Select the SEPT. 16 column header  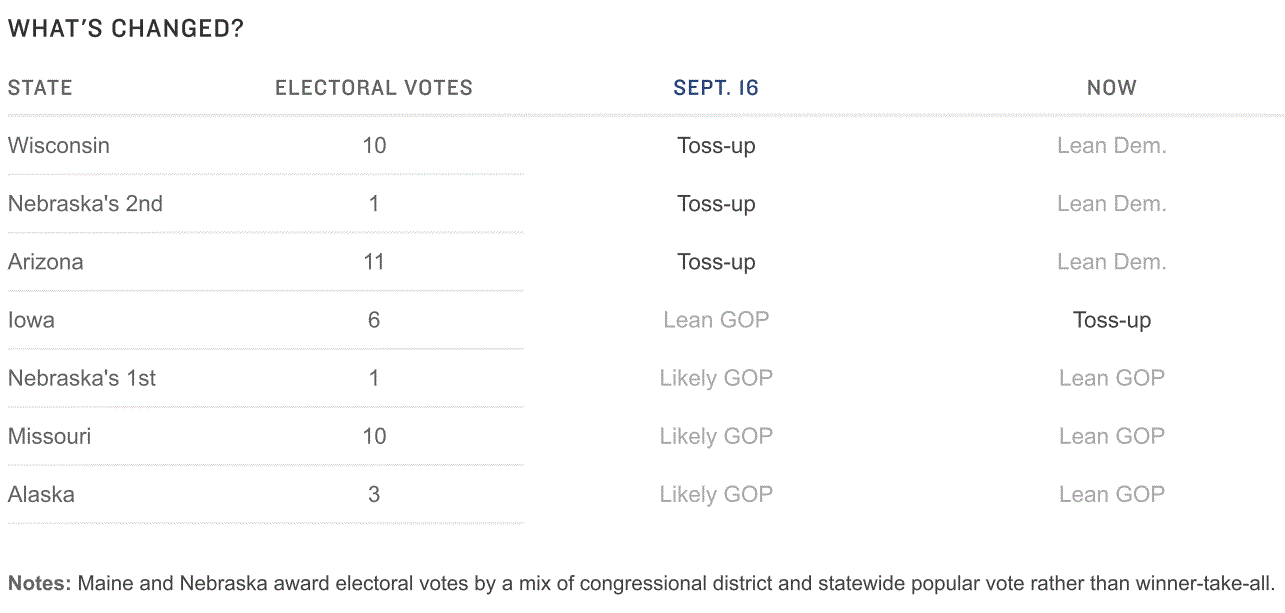click(x=716, y=88)
